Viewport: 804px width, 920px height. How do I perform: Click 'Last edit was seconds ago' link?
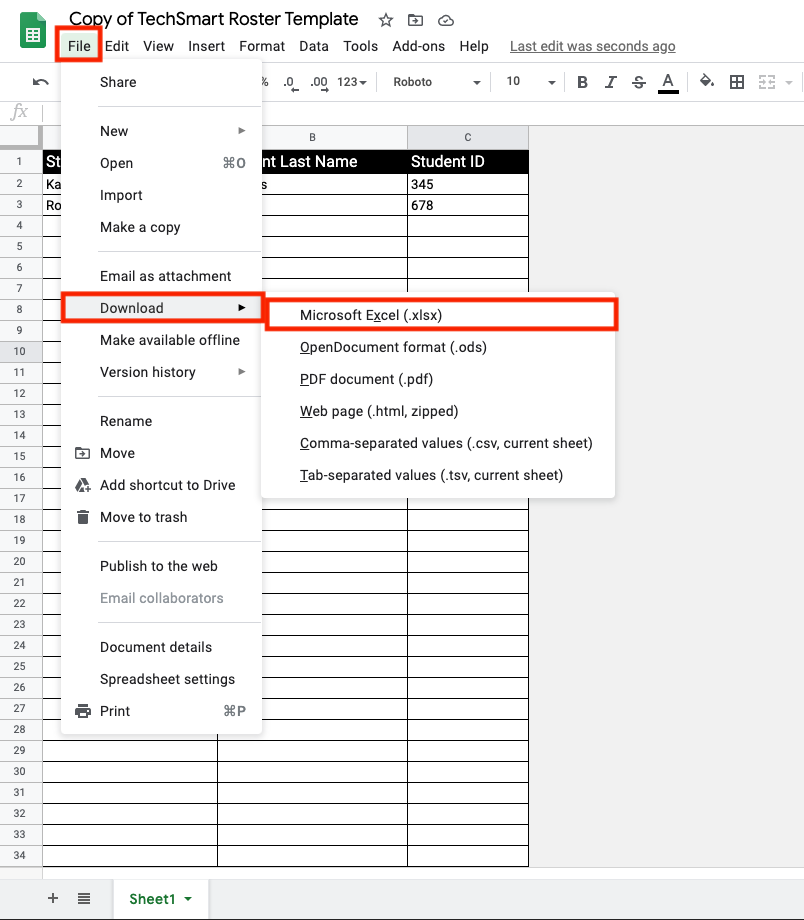point(593,46)
